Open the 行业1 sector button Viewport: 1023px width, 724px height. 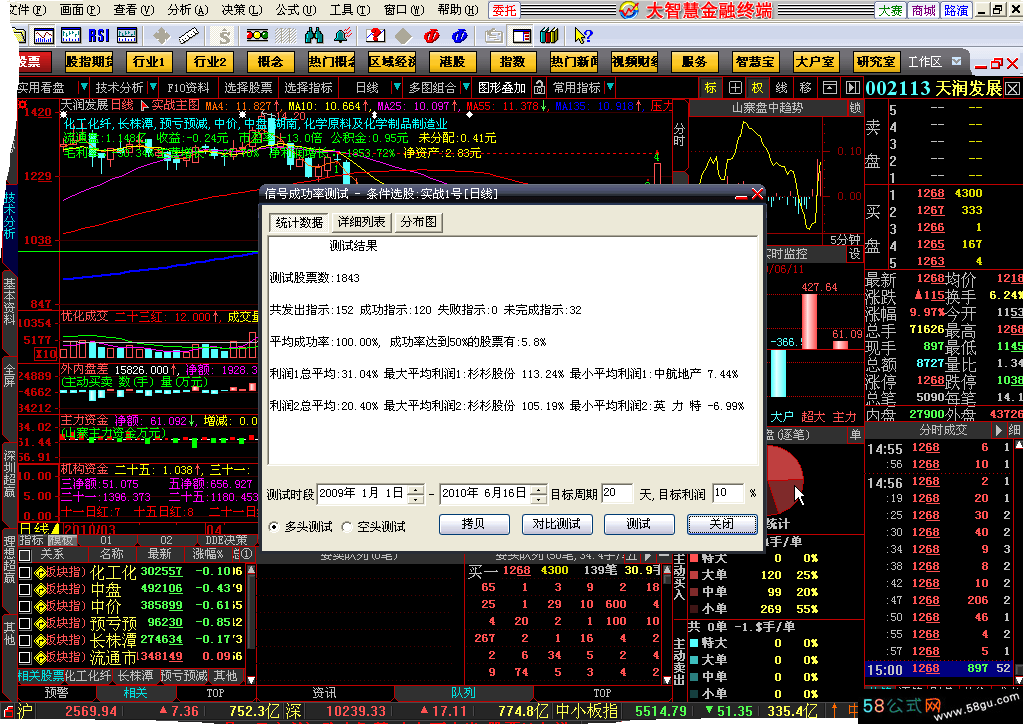(x=149, y=62)
